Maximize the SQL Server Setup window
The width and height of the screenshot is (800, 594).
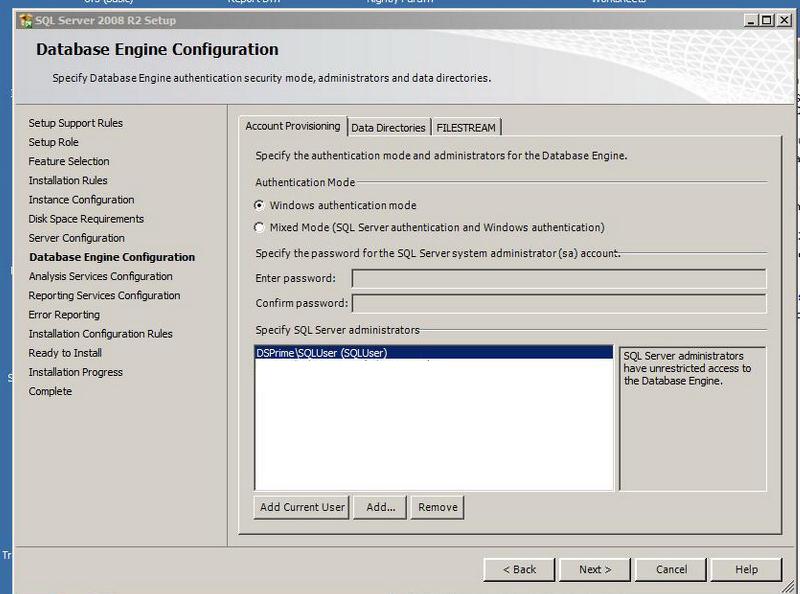(767, 20)
